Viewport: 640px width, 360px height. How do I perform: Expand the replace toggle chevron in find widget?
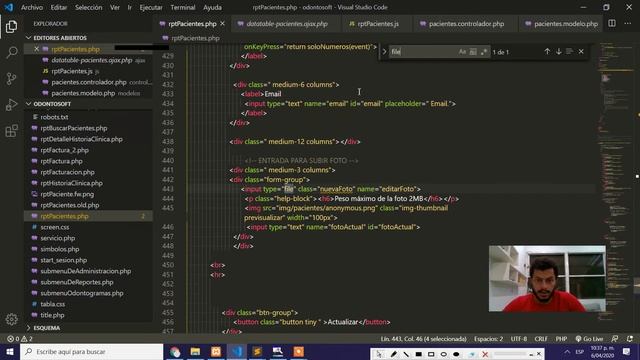coord(384,52)
